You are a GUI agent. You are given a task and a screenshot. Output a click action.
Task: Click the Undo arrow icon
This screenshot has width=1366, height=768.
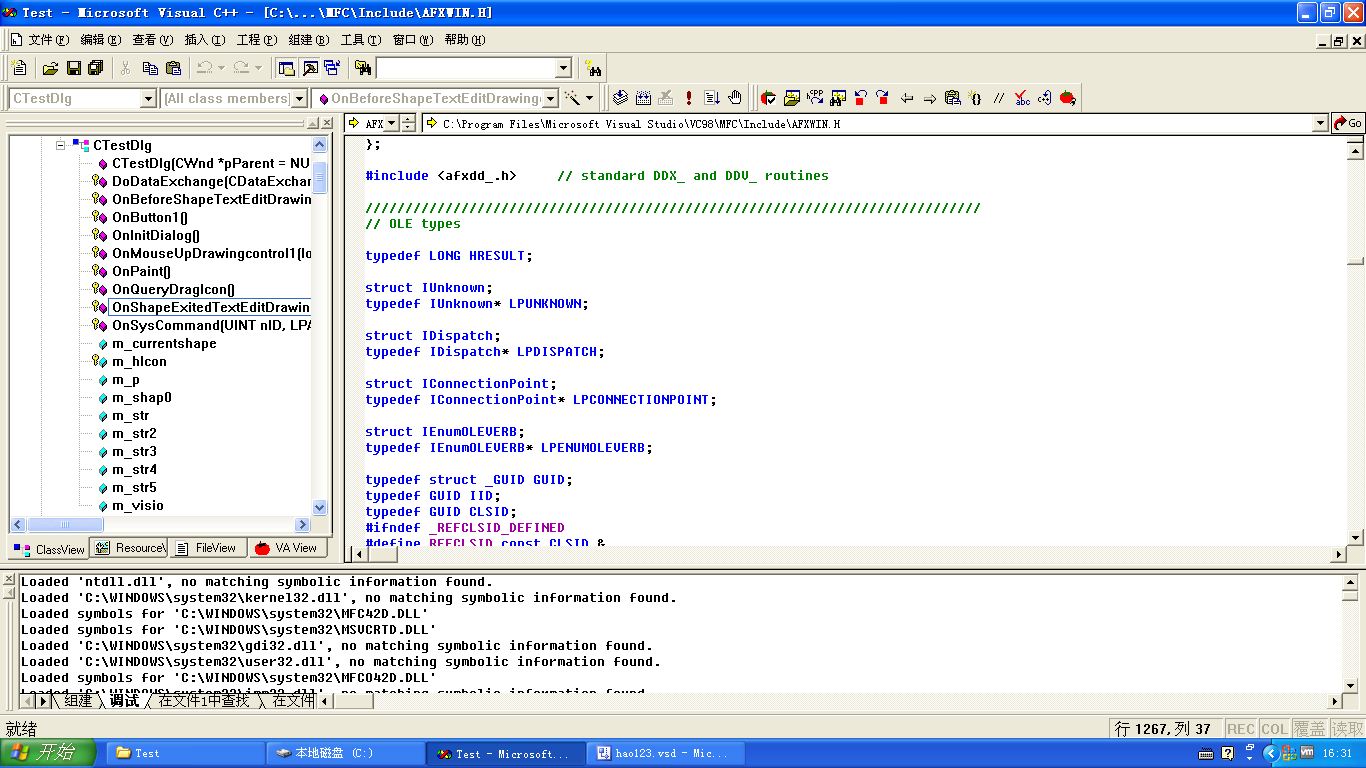click(x=204, y=68)
